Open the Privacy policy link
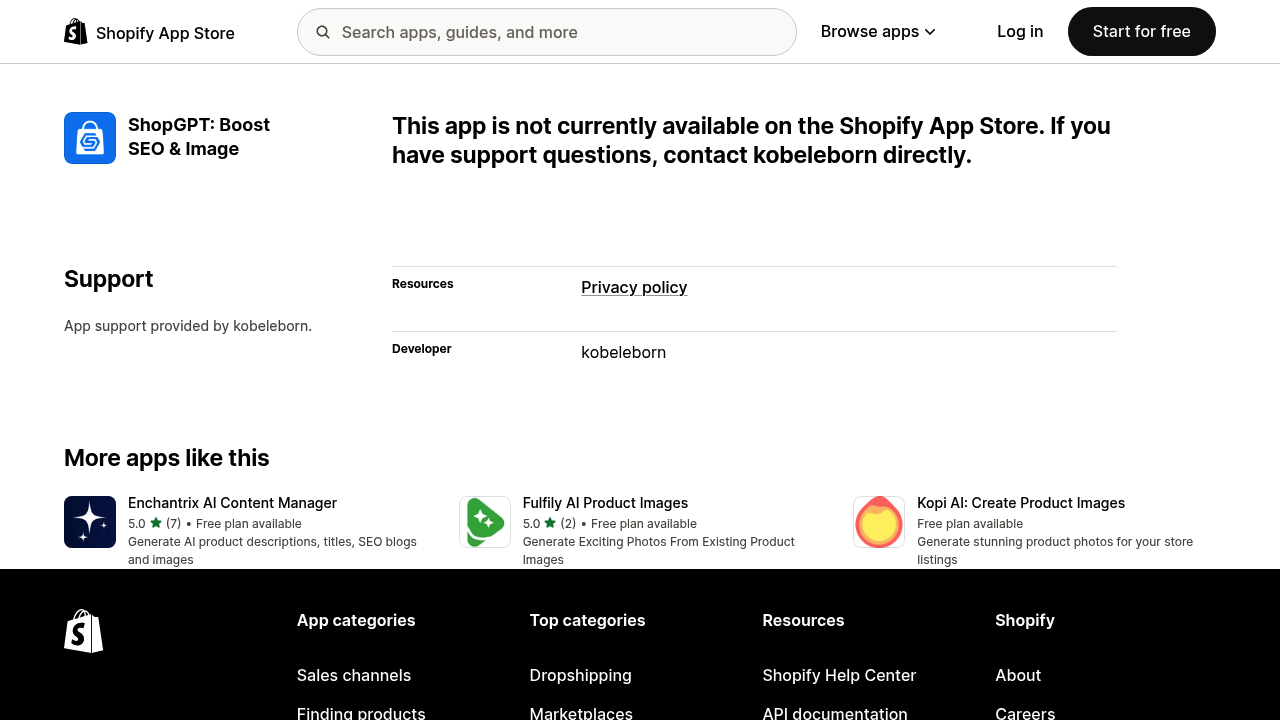This screenshot has height=720, width=1280. pyautogui.click(x=634, y=287)
